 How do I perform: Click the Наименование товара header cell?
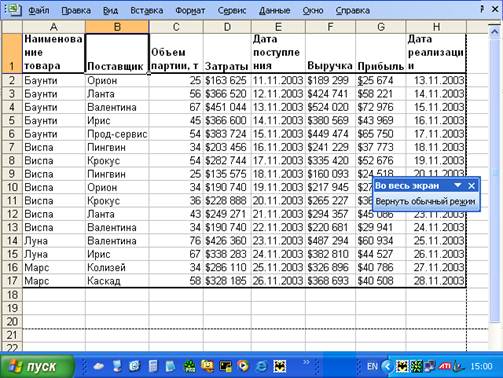point(54,53)
